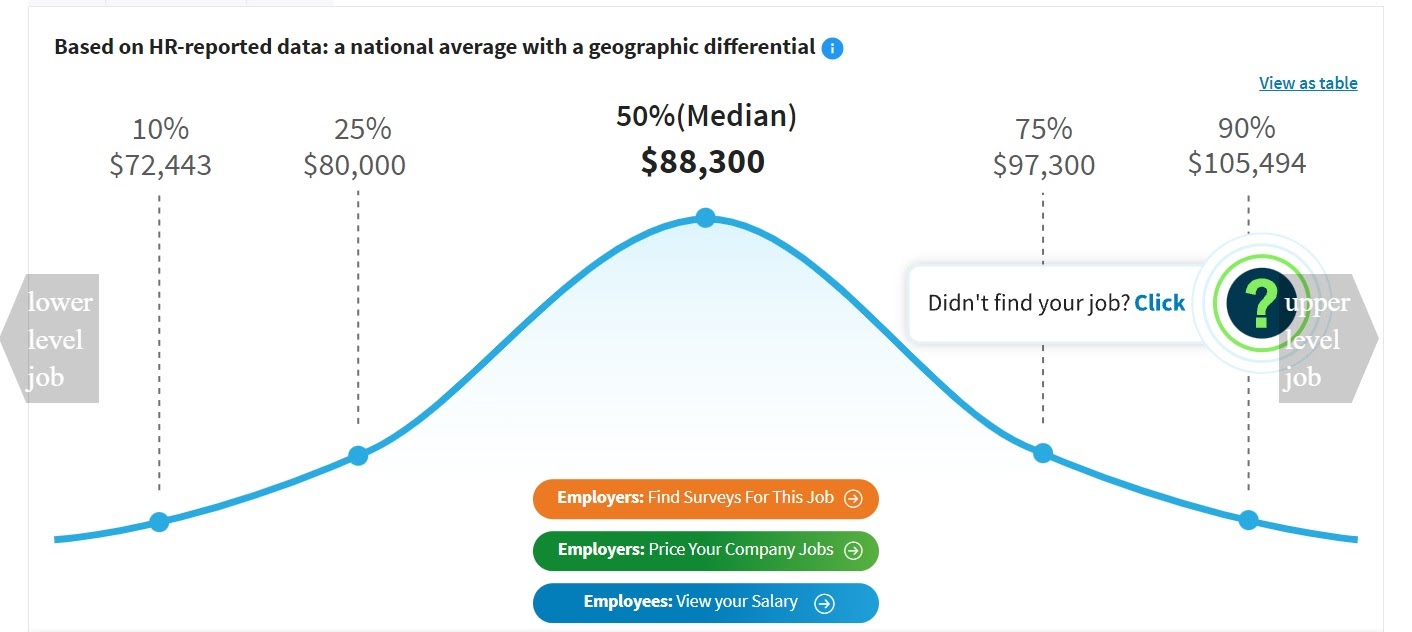Click the 10% $72,443 label
The height and width of the screenshot is (632, 1412).
coord(160,147)
